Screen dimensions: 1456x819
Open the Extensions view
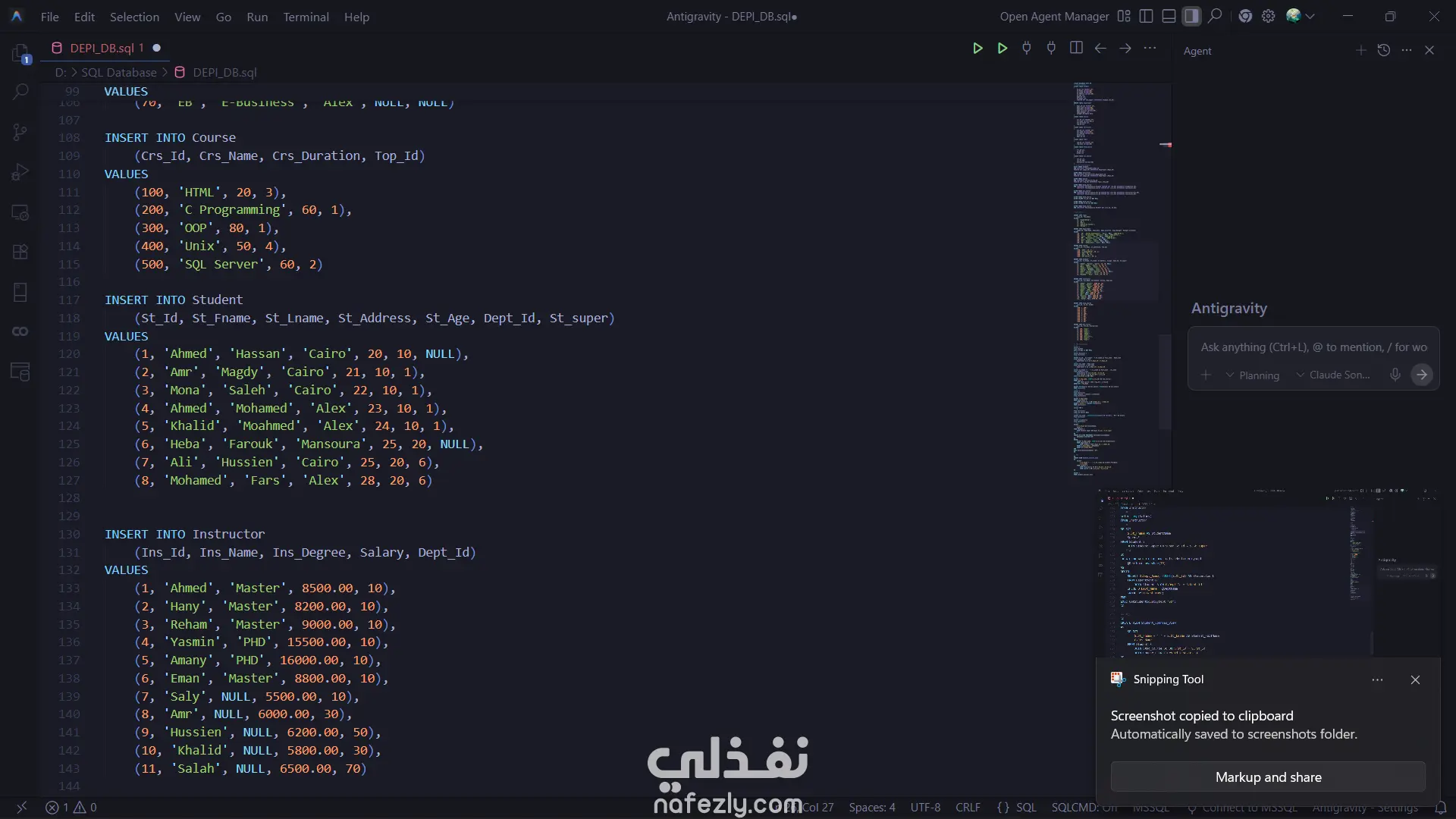[x=20, y=252]
